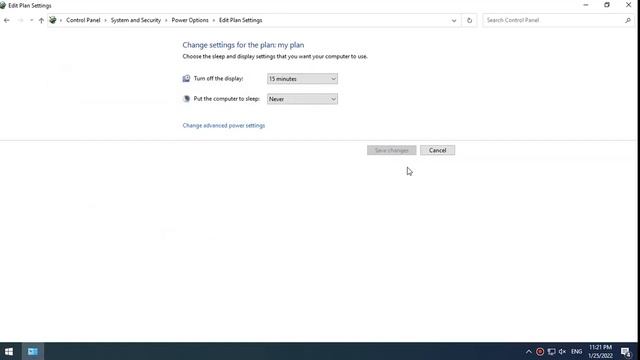Viewport: 640px width, 360px height.
Task: Open Change advanced power settings
Action: point(224,125)
